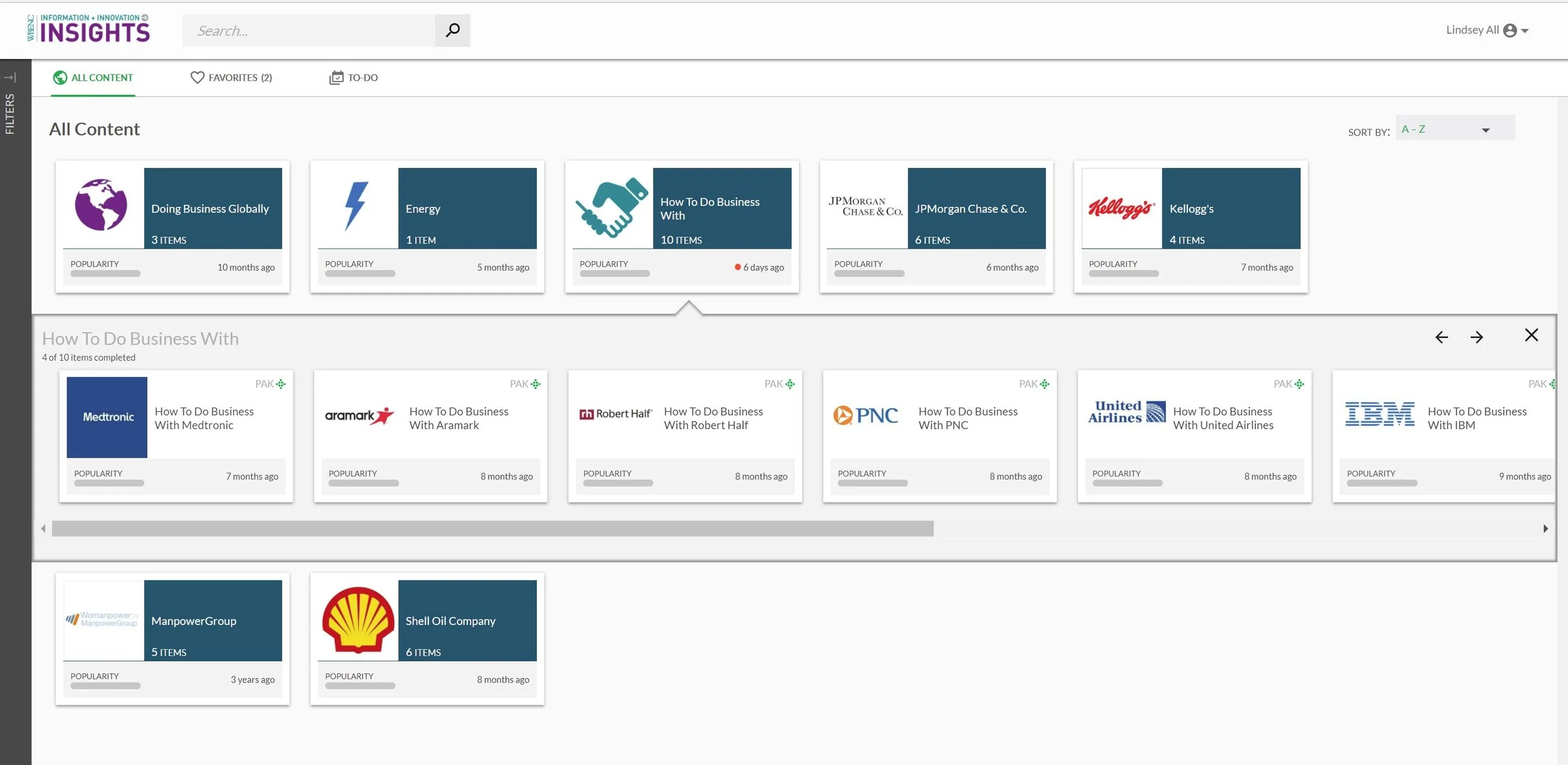This screenshot has height=765, width=1568.
Task: Click the horizontal scrollbar thumb
Action: tap(492, 528)
